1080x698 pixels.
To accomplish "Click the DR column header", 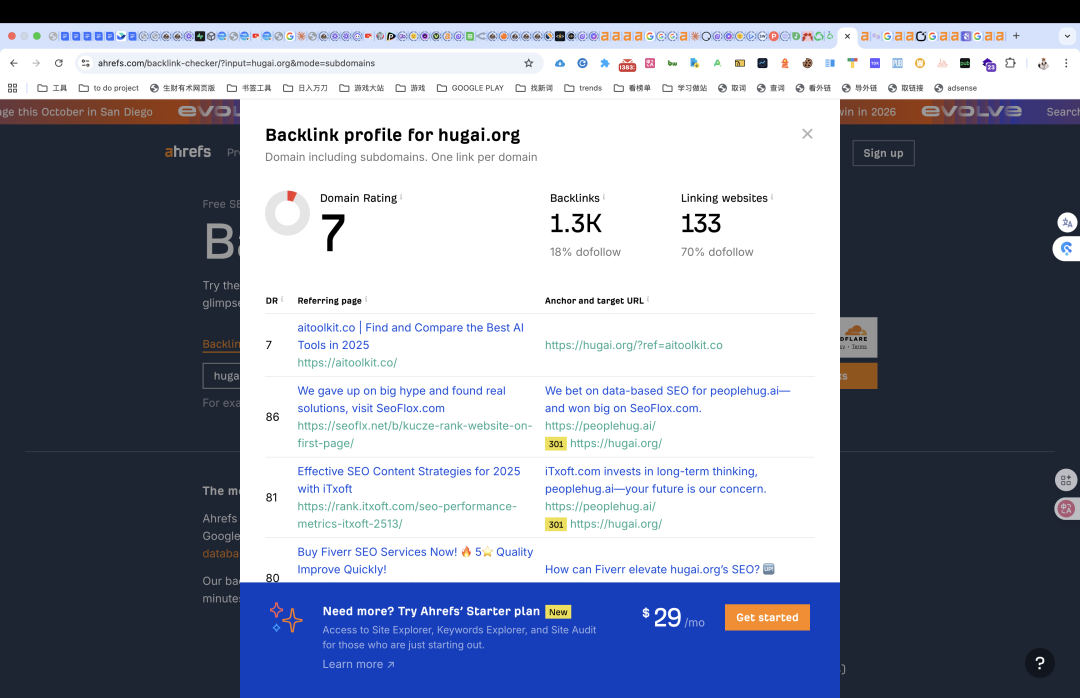I will click(272, 300).
